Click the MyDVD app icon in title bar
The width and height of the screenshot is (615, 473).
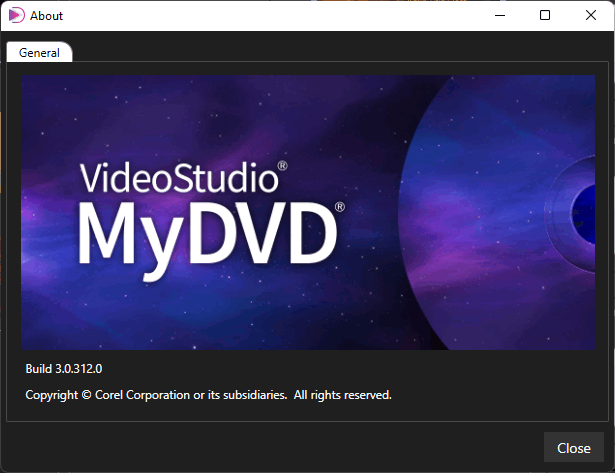[x=16, y=15]
